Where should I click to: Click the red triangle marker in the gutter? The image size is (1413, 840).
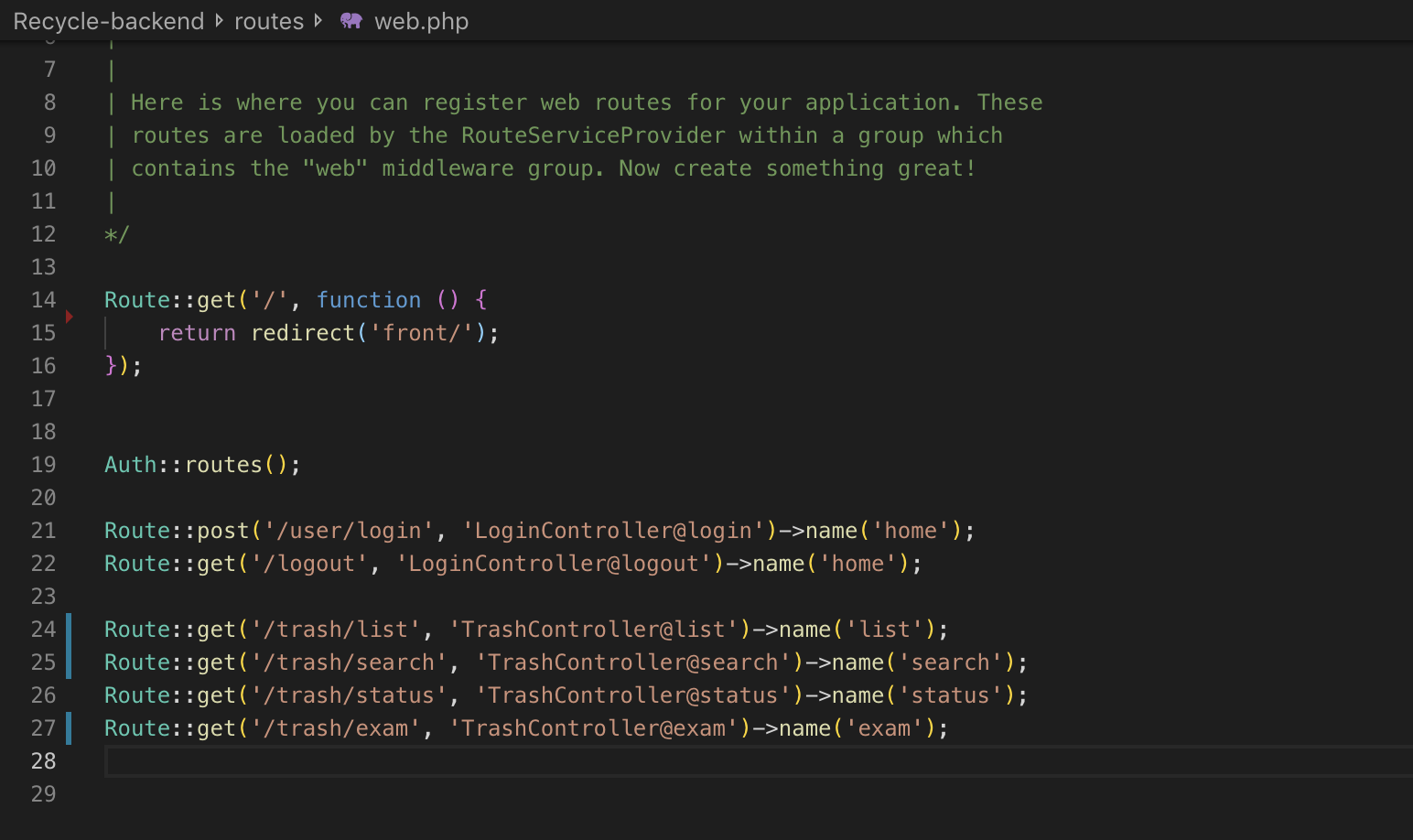click(x=70, y=317)
